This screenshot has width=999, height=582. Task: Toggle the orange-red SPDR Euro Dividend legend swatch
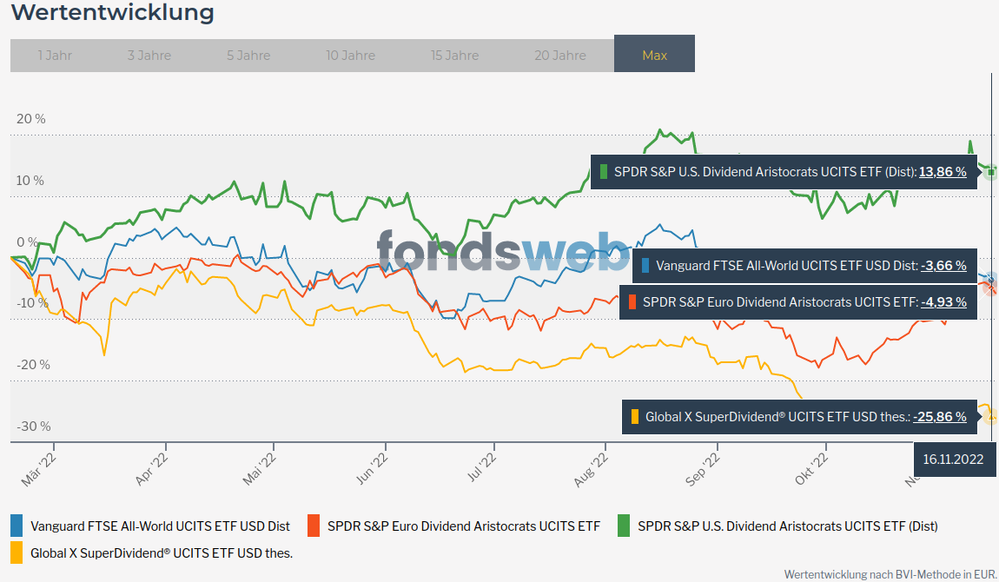click(x=314, y=525)
